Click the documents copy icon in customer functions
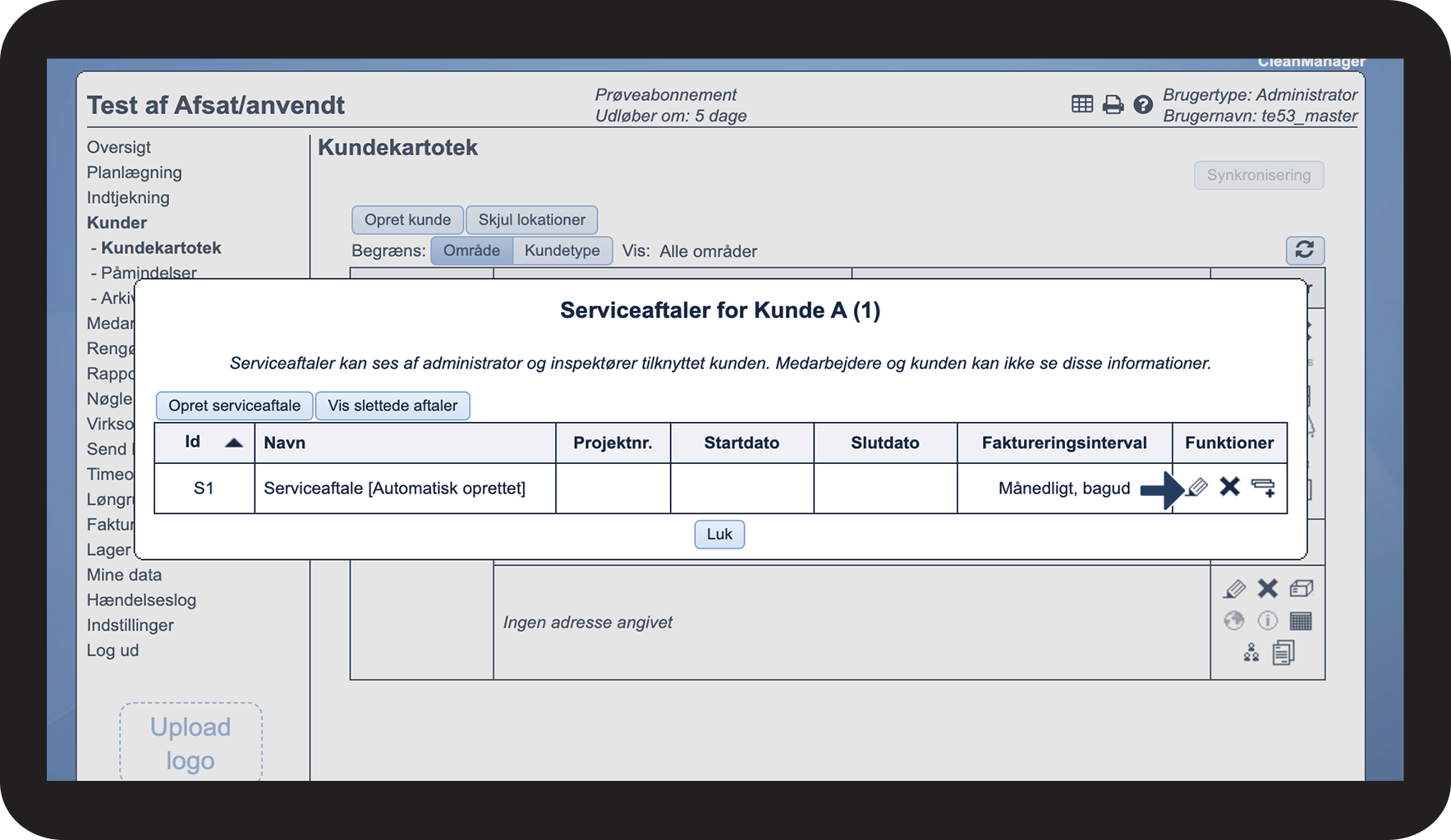1451x840 pixels. point(1283,653)
